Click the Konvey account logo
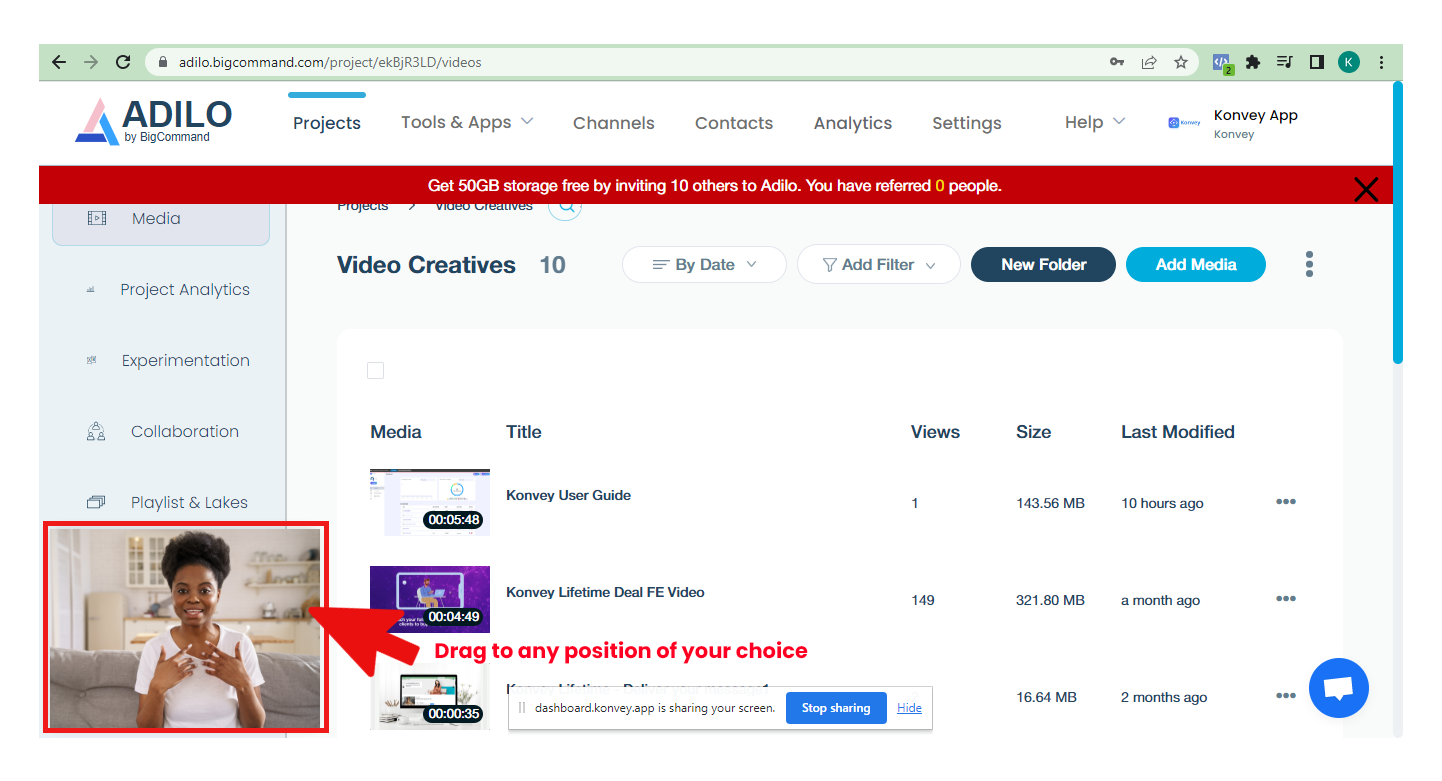Image resolution: width=1442 pixels, height=781 pixels. click(1184, 123)
